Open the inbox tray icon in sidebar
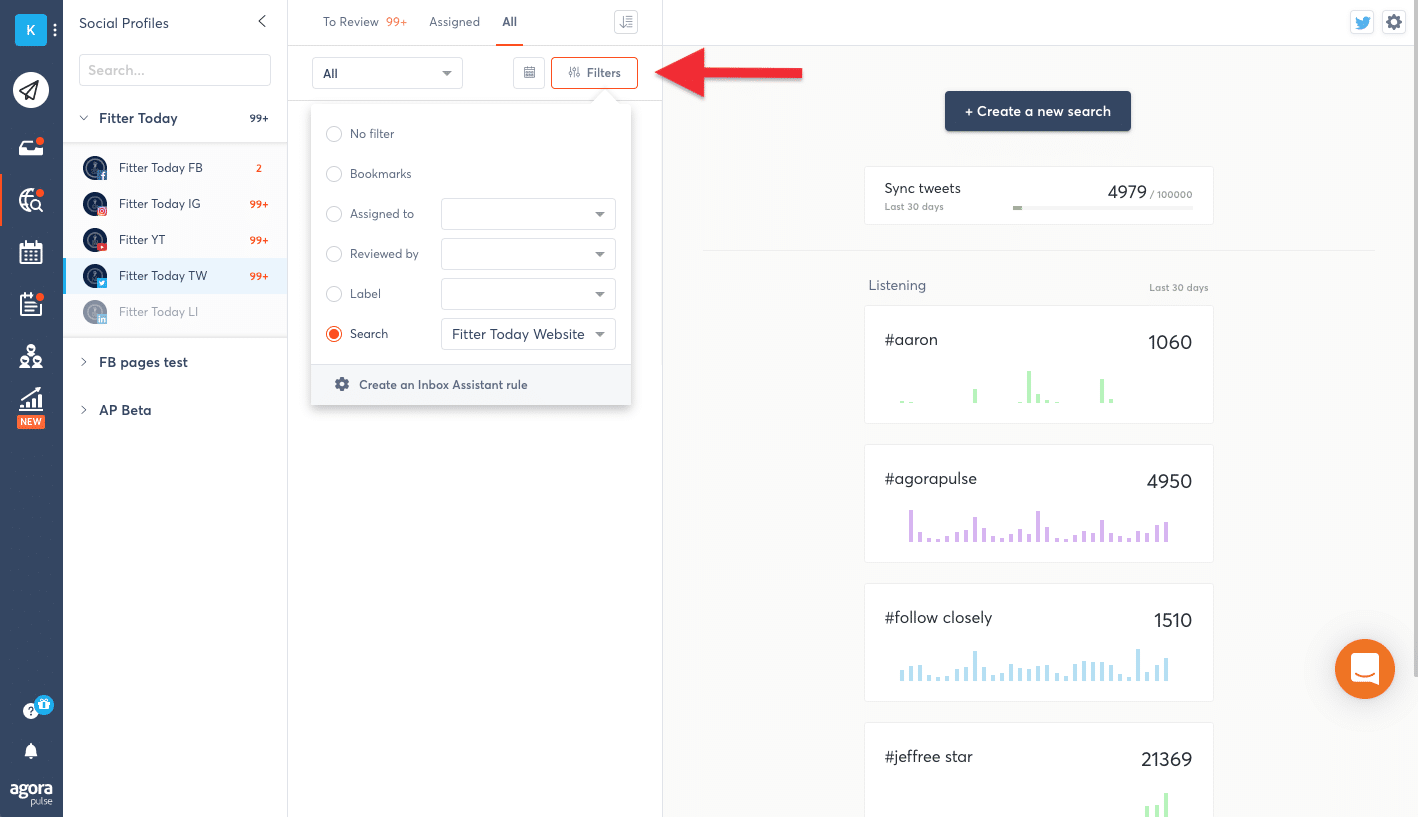Image resolution: width=1418 pixels, height=817 pixels. coord(31,148)
